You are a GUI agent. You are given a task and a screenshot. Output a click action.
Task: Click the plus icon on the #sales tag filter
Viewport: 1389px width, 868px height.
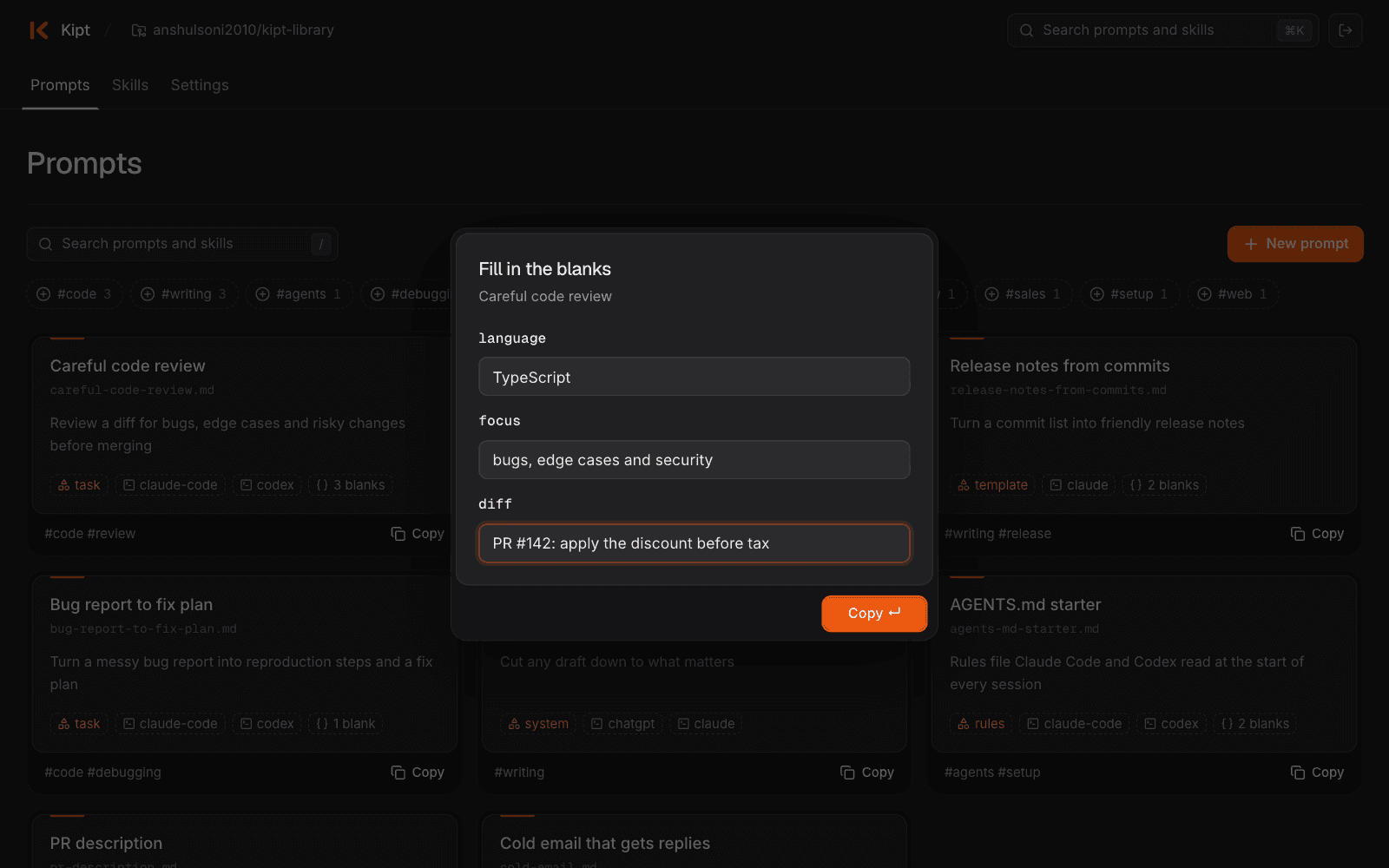point(991,294)
